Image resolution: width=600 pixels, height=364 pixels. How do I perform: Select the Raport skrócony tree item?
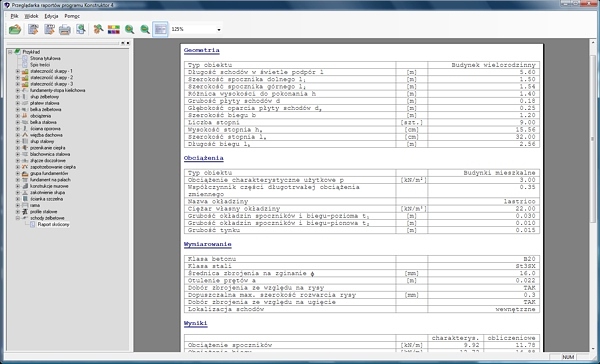click(54, 225)
